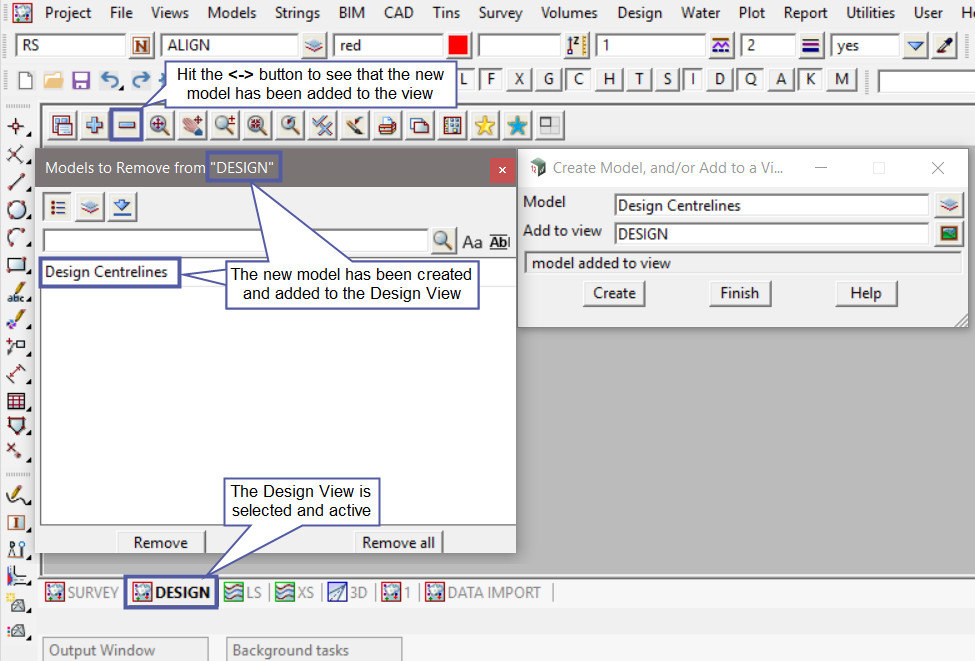
Task: Toggle Ab whole-word search option
Action: pyautogui.click(x=499, y=242)
